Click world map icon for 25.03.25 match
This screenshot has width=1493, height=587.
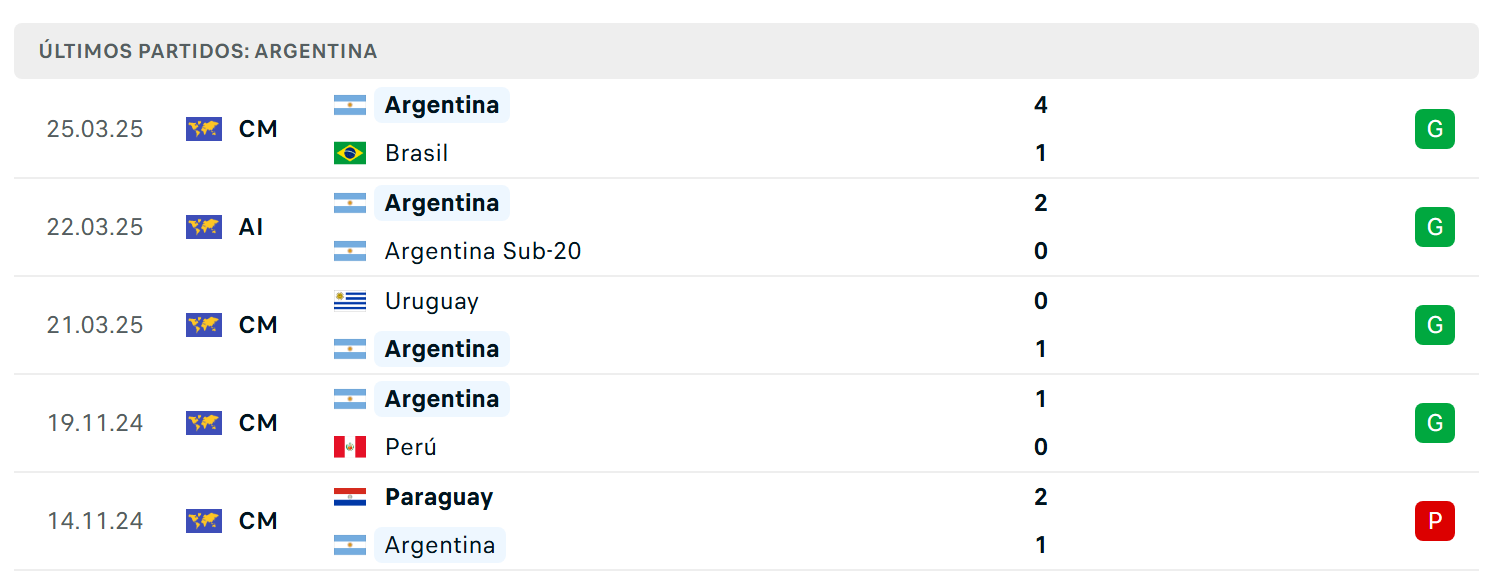pos(204,129)
